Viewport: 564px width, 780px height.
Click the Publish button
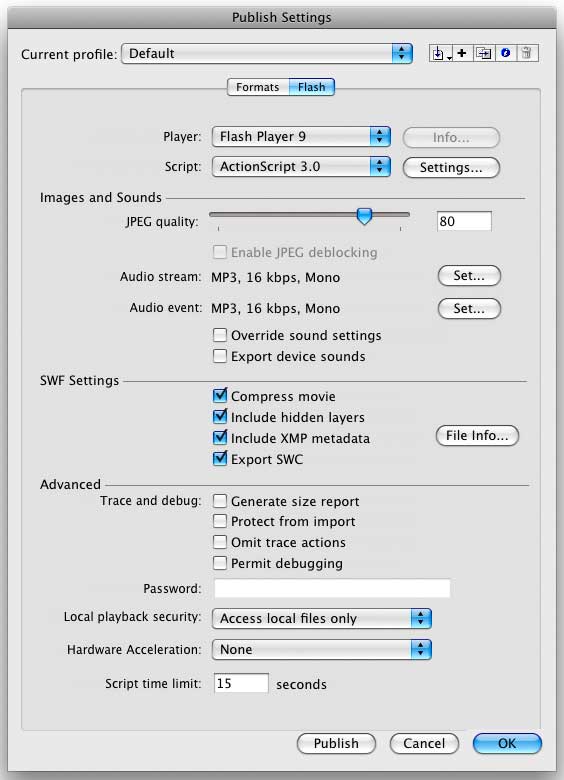click(x=336, y=743)
